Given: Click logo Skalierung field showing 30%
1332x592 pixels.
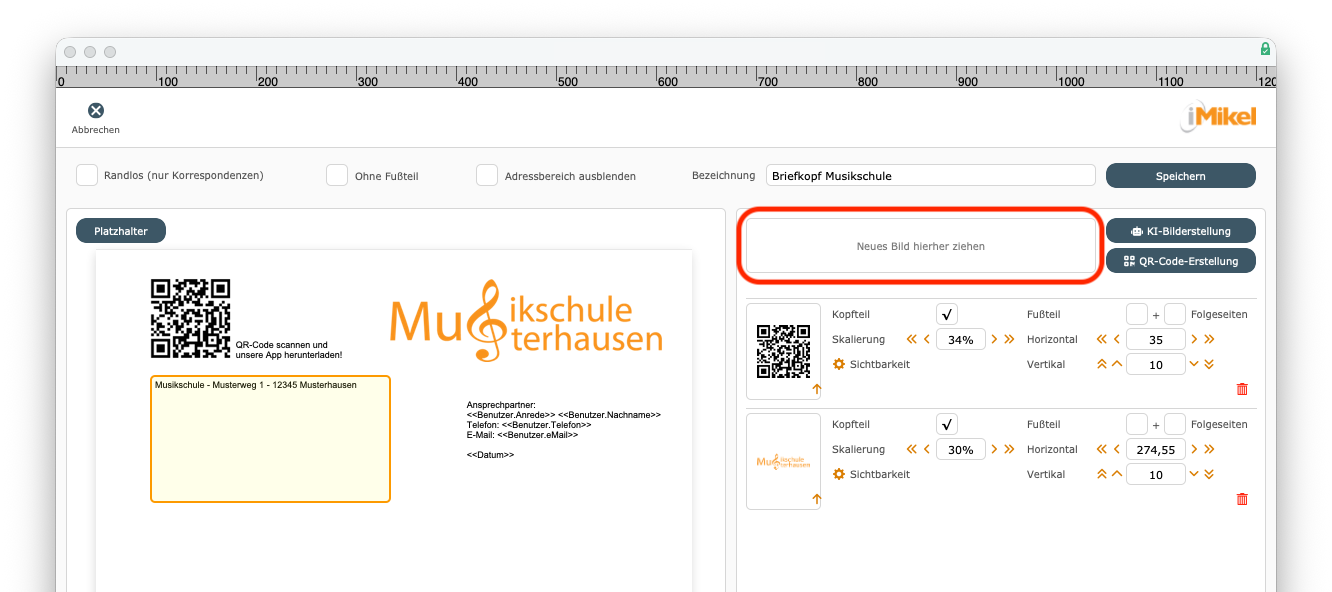Looking at the screenshot, I should point(961,449).
